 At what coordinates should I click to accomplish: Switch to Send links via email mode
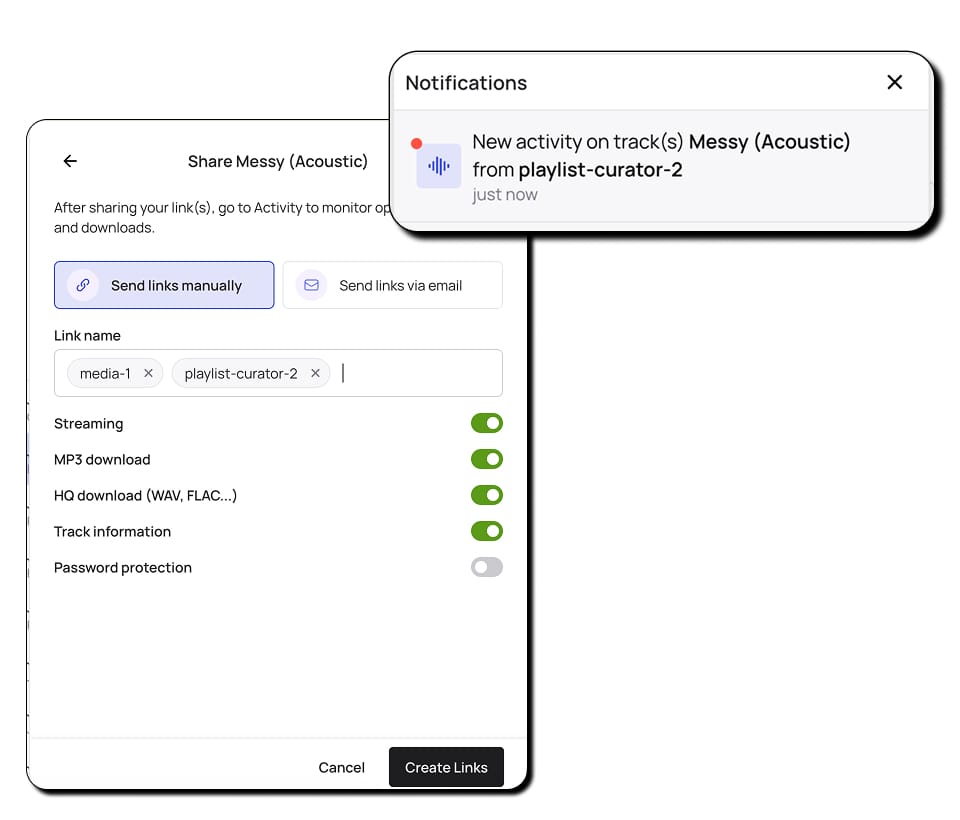pyautogui.click(x=392, y=284)
